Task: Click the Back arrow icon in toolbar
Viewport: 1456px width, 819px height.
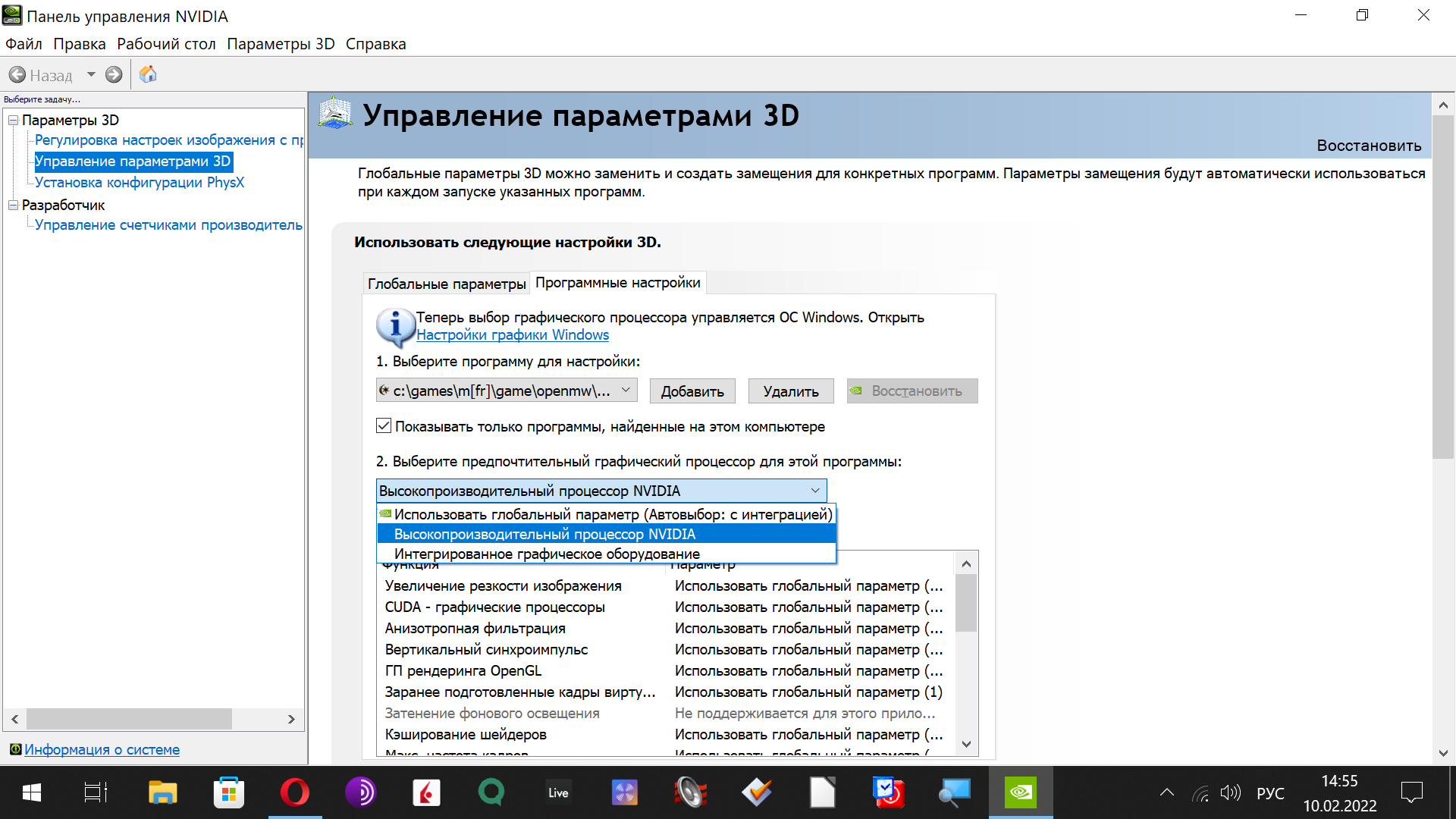Action: click(17, 74)
